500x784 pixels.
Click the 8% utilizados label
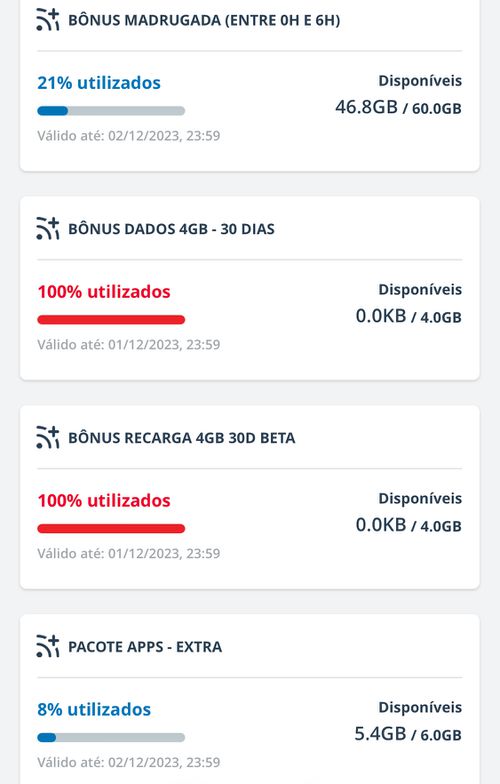point(94,710)
